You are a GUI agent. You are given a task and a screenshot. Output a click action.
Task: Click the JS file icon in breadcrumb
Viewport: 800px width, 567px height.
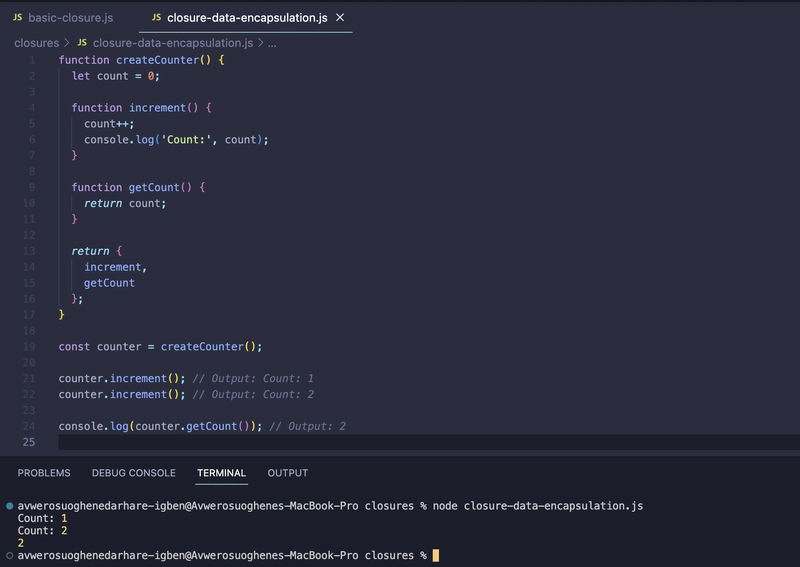(x=82, y=43)
